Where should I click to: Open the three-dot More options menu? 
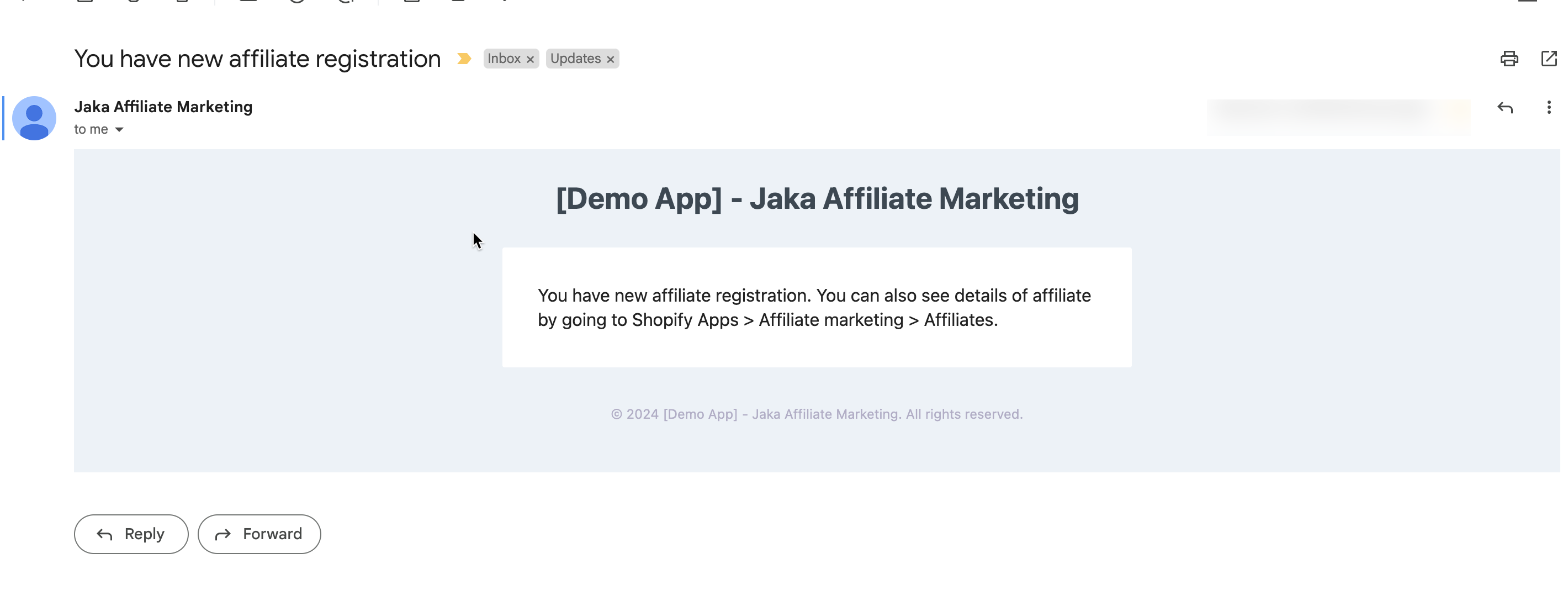coord(1549,108)
